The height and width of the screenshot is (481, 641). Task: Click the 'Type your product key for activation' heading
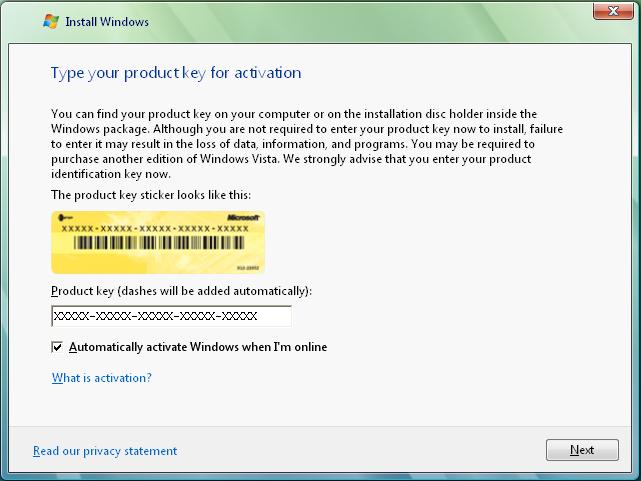click(x=176, y=73)
